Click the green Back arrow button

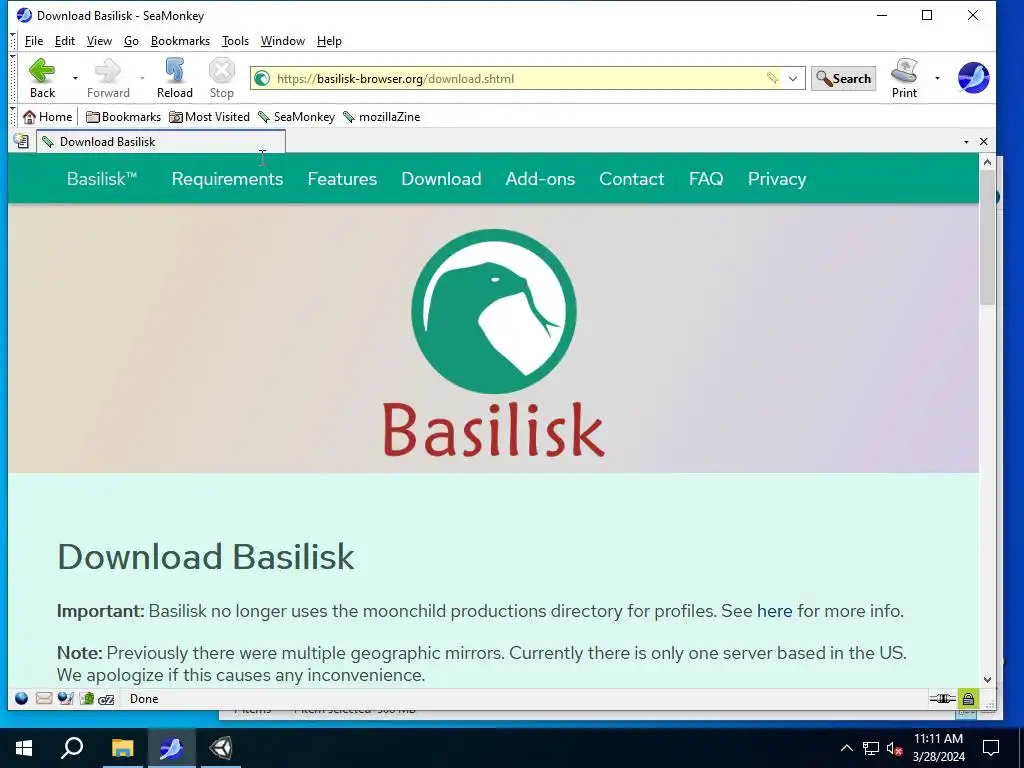point(42,78)
